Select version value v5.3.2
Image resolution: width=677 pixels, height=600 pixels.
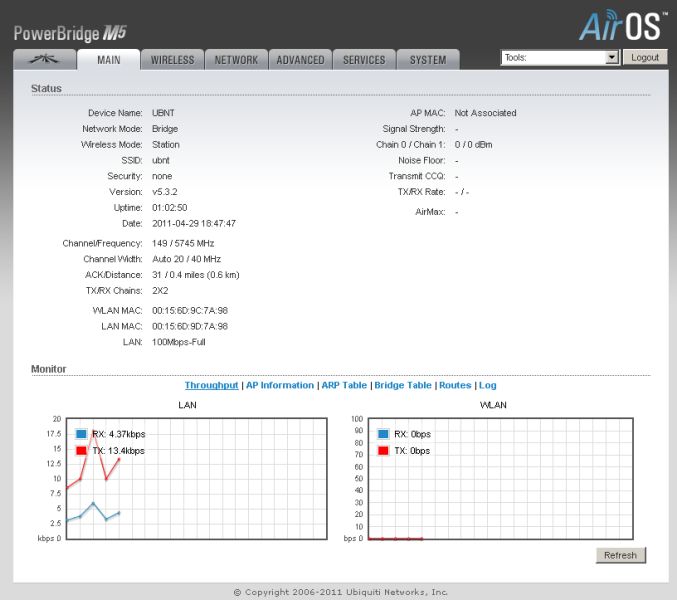pos(165,192)
